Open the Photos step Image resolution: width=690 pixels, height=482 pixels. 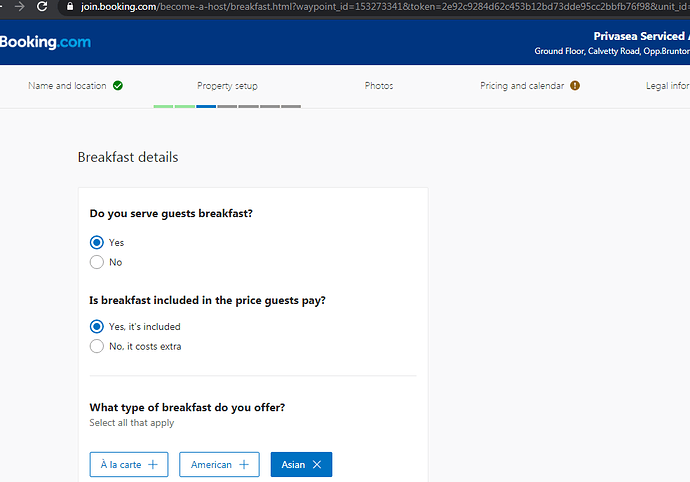click(x=379, y=85)
